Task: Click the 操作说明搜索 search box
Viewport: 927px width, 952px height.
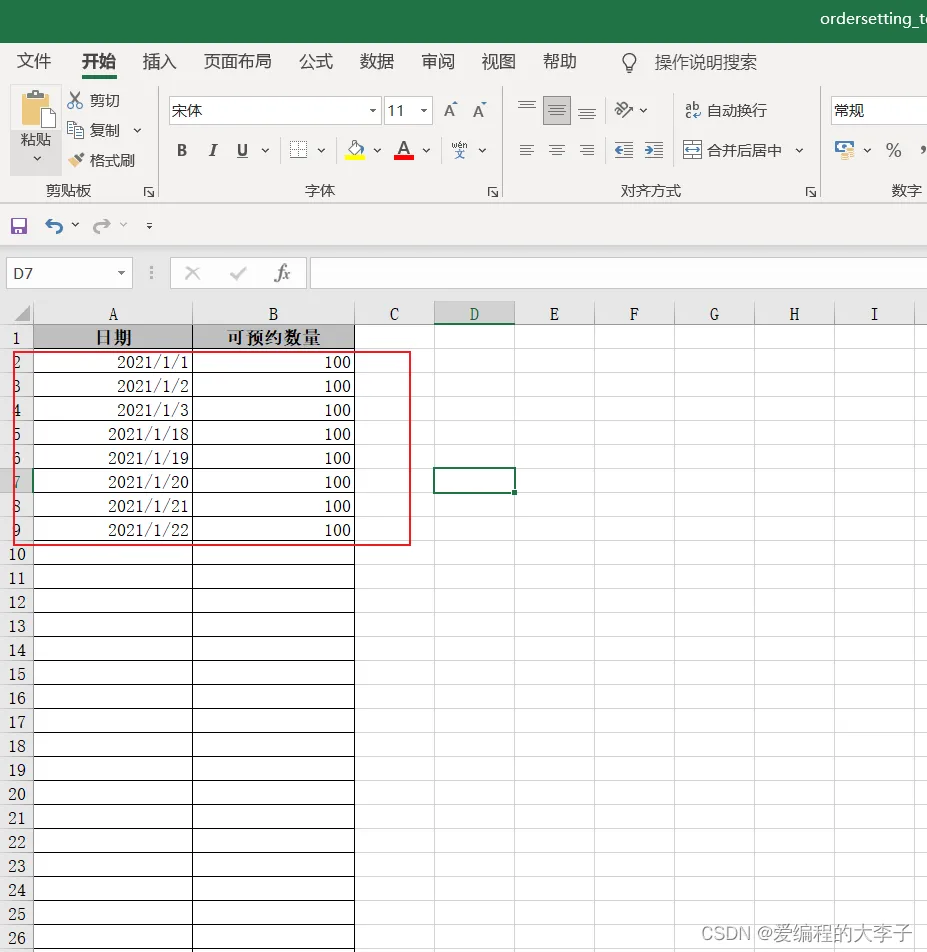Action: click(705, 63)
